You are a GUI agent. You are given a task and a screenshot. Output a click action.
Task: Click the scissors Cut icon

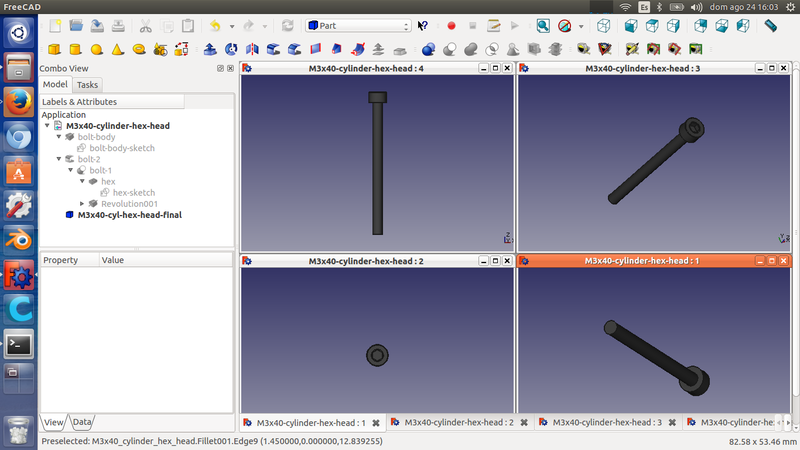pyautogui.click(x=146, y=25)
